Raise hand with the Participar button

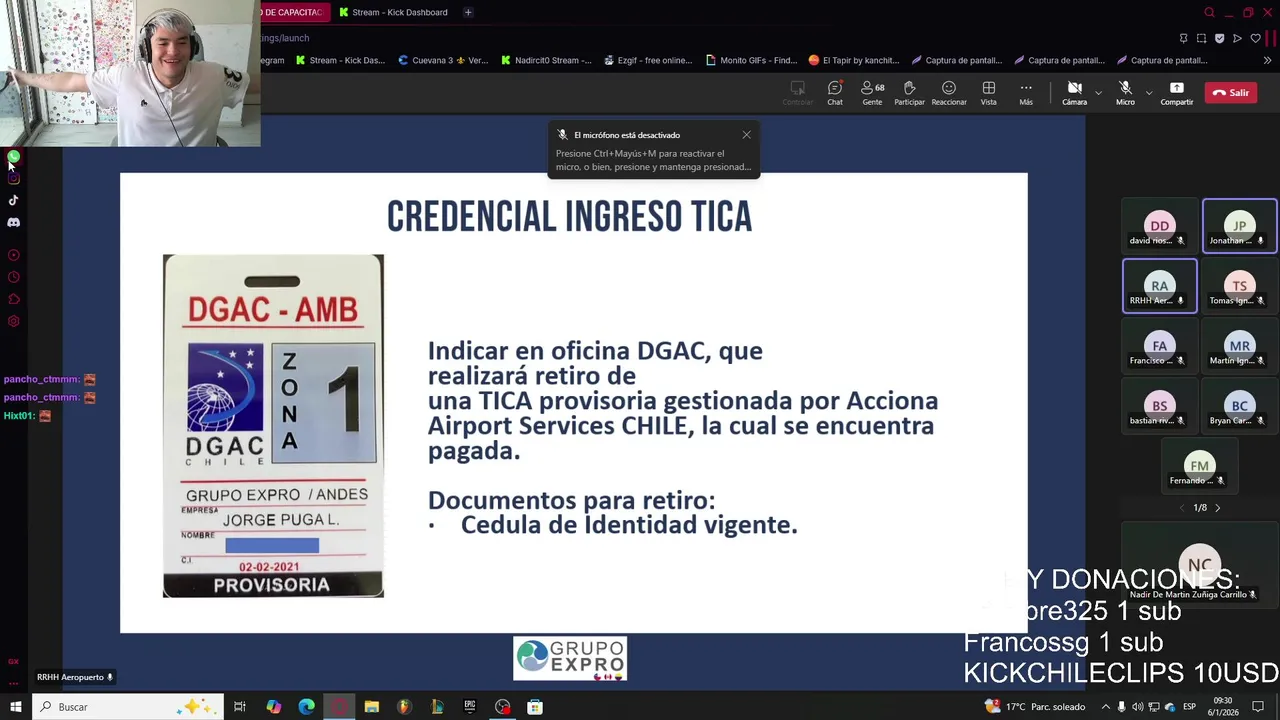[x=909, y=93]
